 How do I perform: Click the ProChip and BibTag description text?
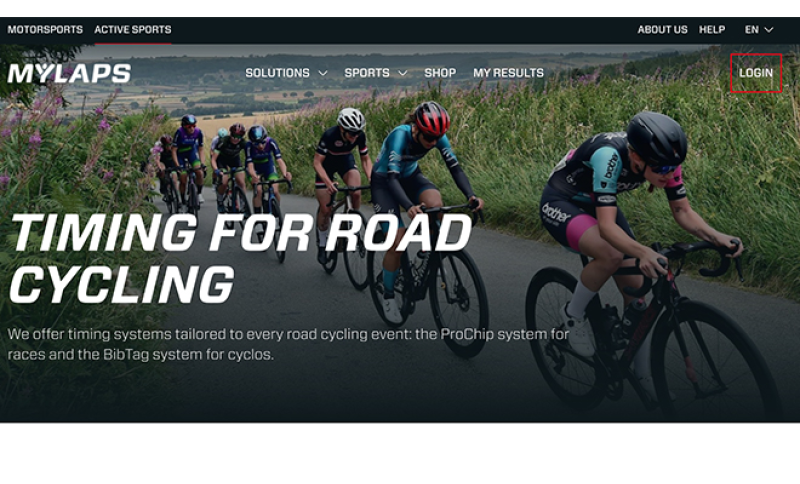(x=288, y=344)
